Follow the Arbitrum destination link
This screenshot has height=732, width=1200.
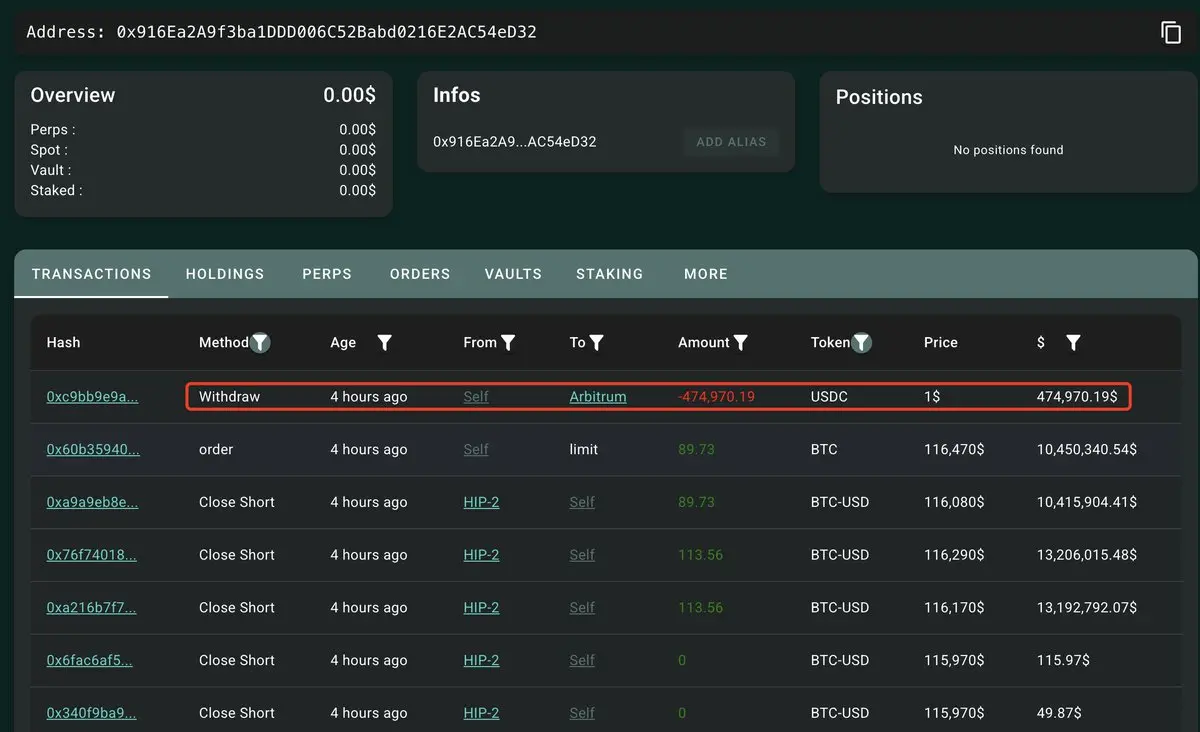[598, 397]
